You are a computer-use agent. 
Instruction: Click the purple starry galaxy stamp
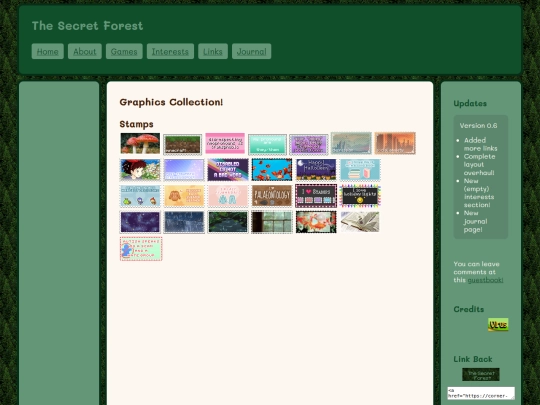(140, 222)
